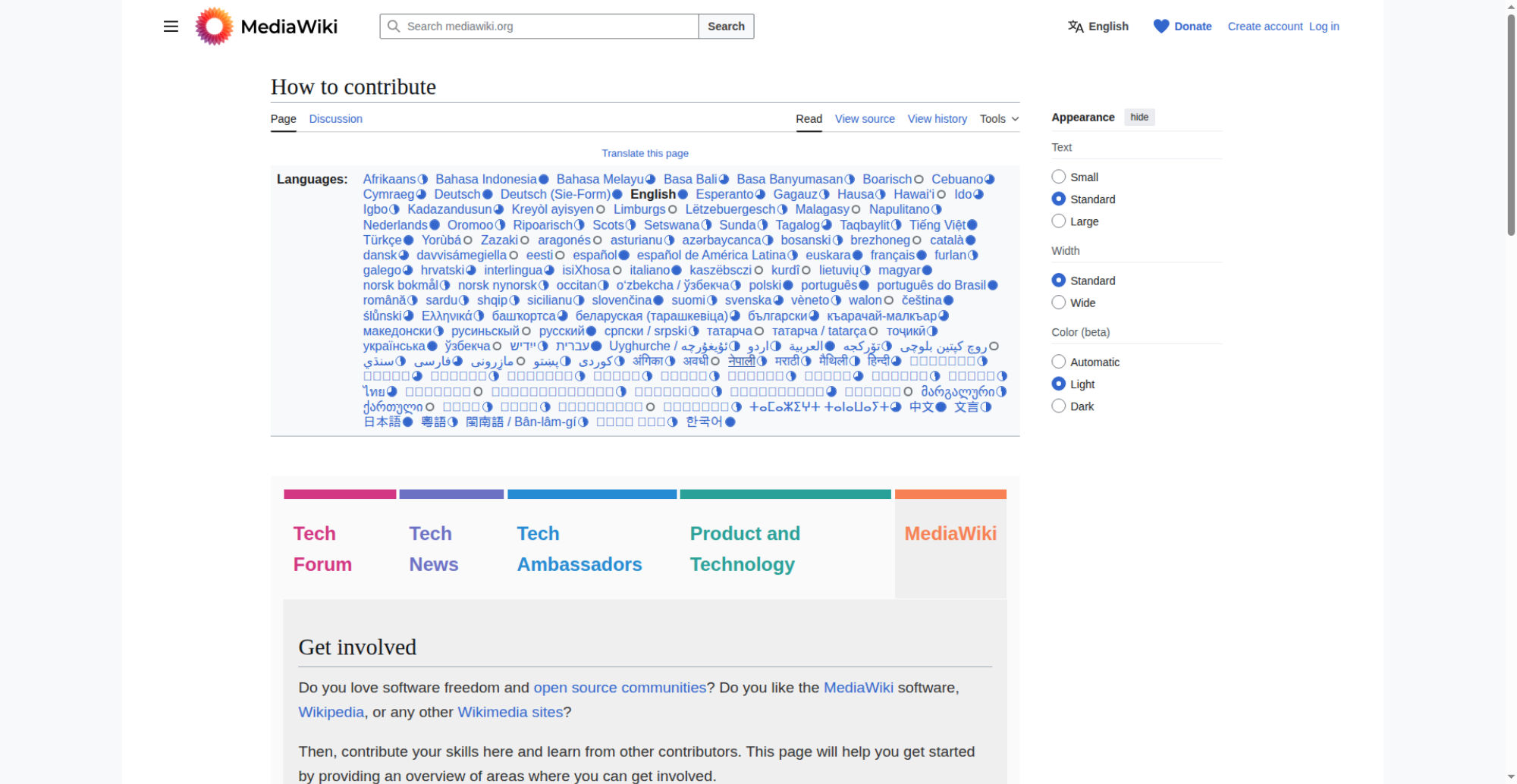Open the Translate this page link
Image resolution: width=1517 pixels, height=784 pixels.
pyautogui.click(x=645, y=152)
